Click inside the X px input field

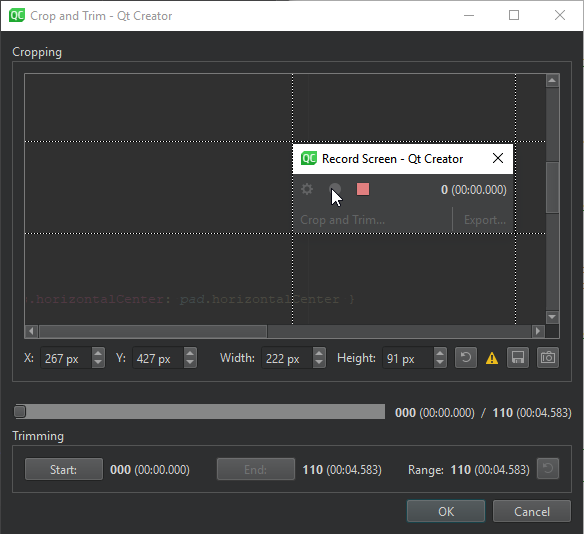[66, 358]
